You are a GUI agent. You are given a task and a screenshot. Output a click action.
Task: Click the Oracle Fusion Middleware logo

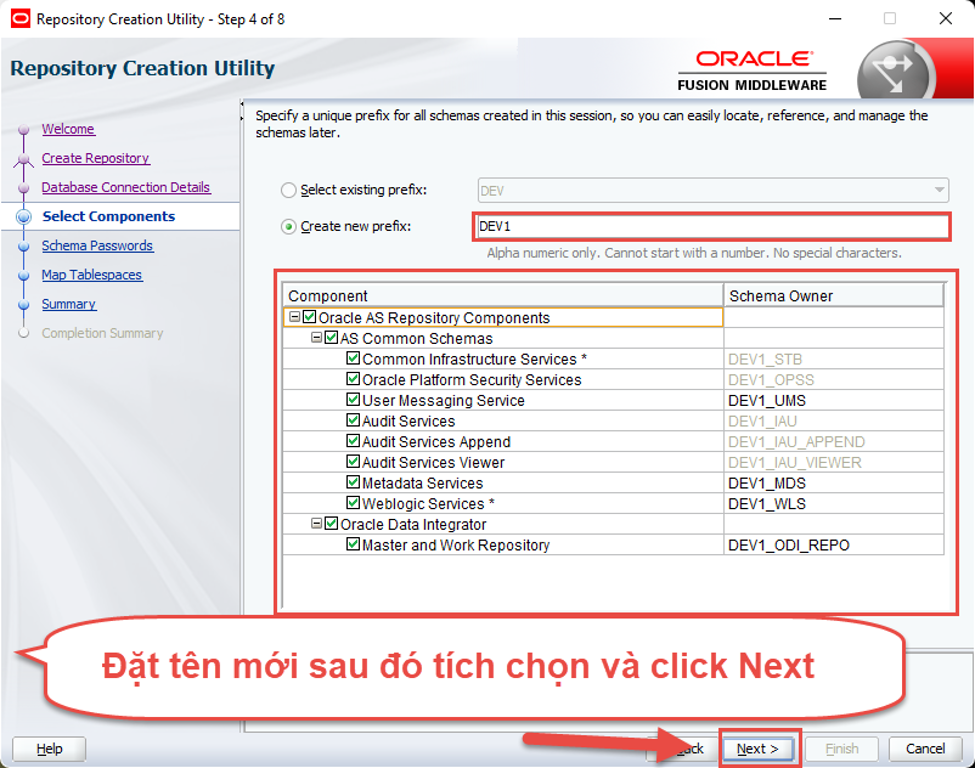pyautogui.click(x=759, y=70)
